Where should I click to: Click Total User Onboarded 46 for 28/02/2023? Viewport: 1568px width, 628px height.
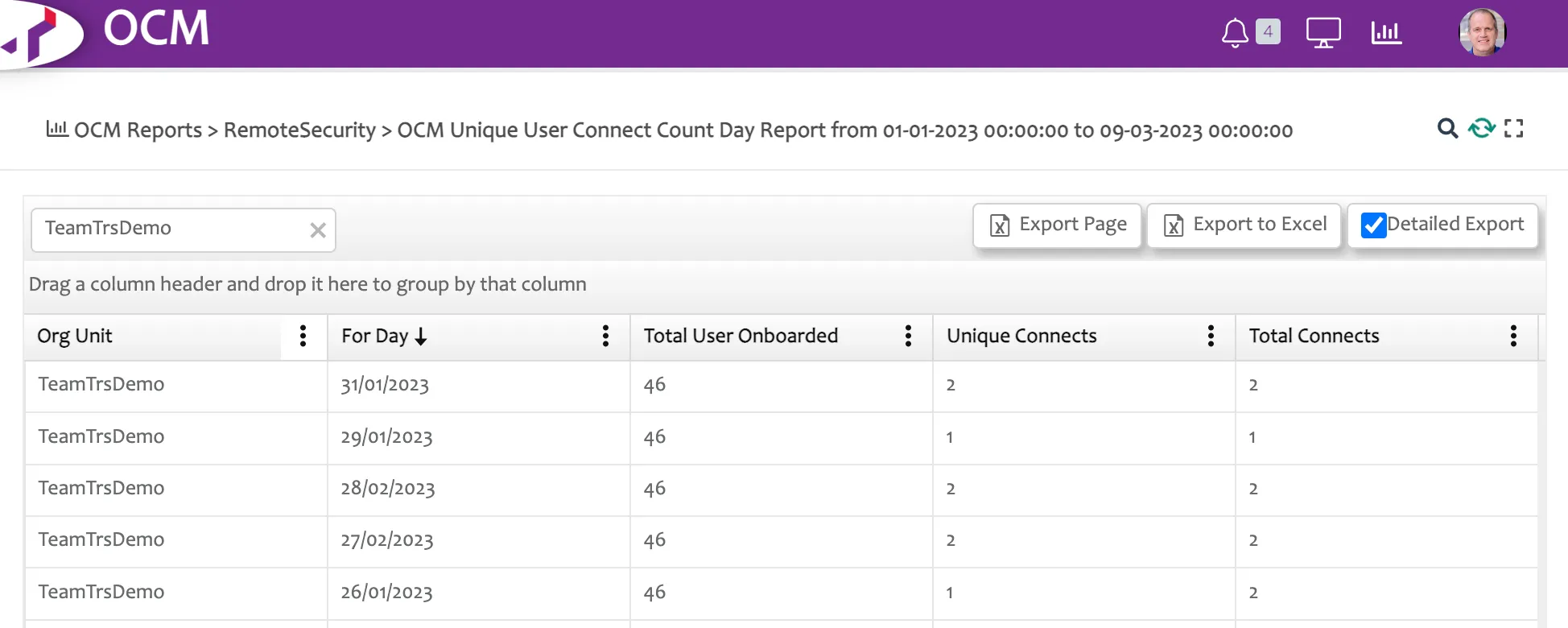(654, 489)
